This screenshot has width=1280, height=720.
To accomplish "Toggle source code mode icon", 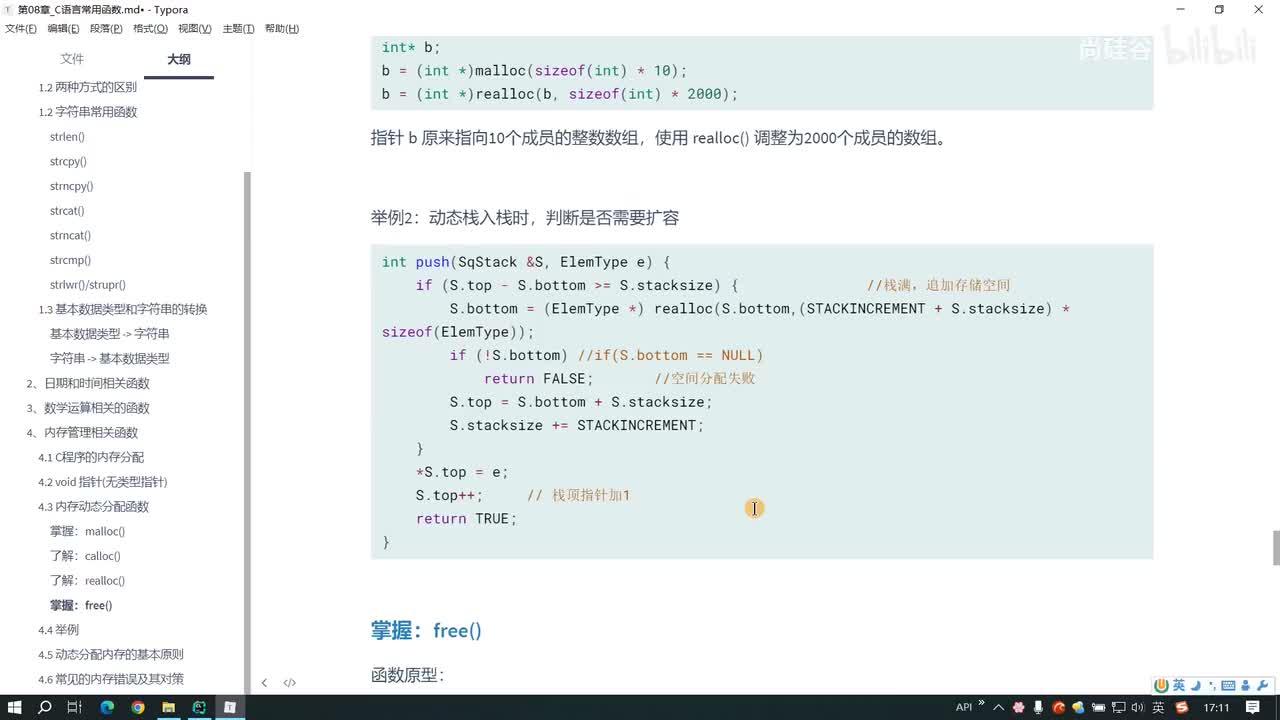I will 289,683.
